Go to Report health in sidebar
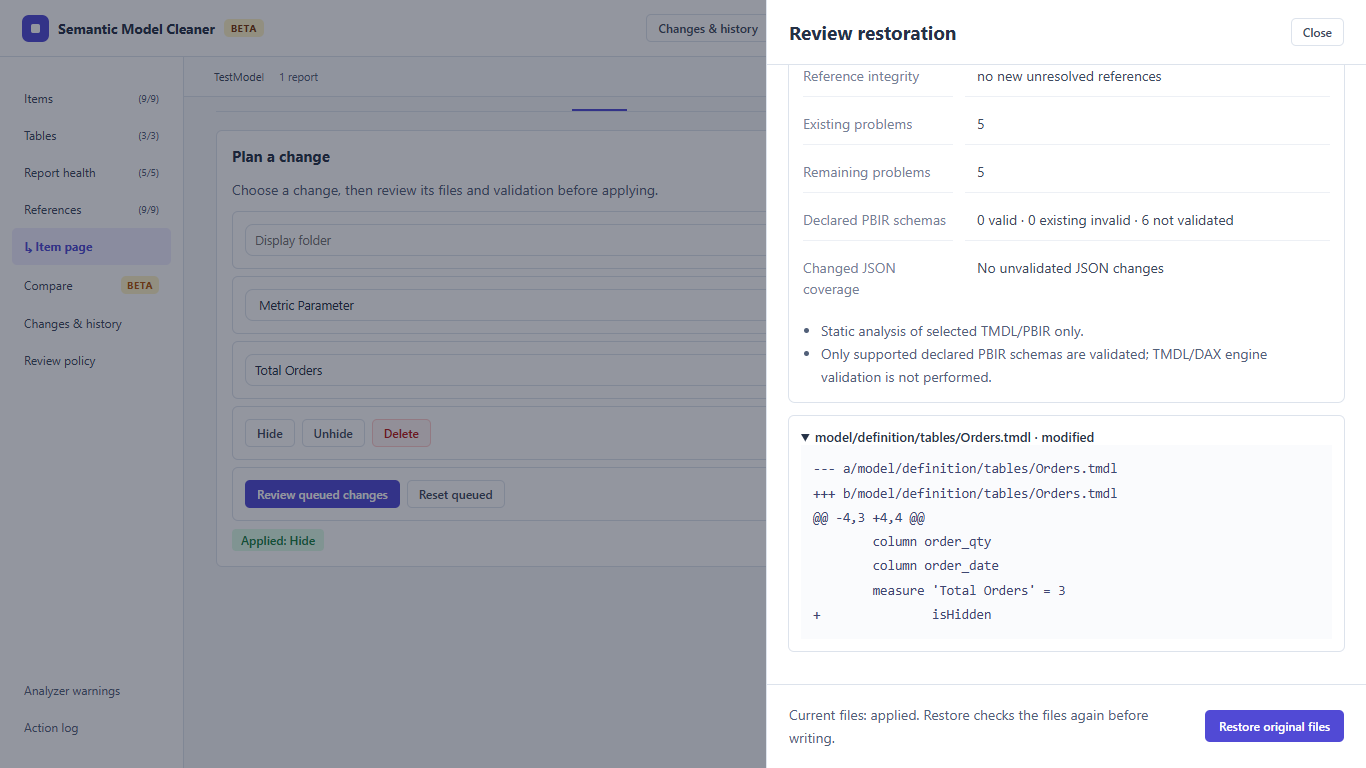The image size is (1366, 768). pyautogui.click(x=91, y=173)
